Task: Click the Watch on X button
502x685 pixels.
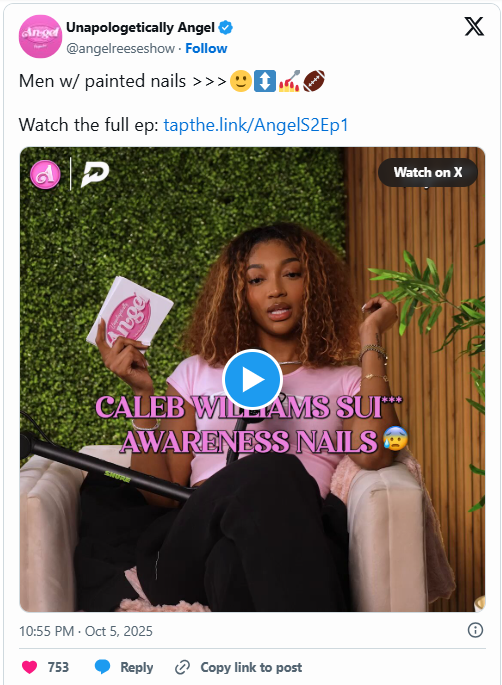Action: tap(428, 173)
